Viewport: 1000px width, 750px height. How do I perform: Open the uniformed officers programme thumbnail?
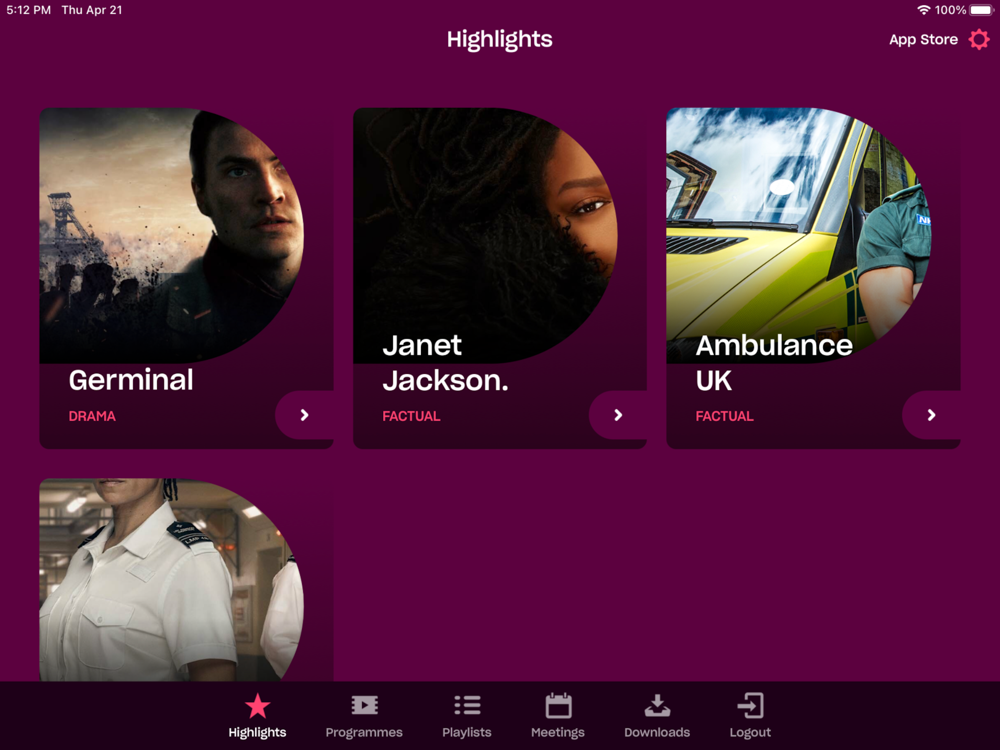click(172, 580)
